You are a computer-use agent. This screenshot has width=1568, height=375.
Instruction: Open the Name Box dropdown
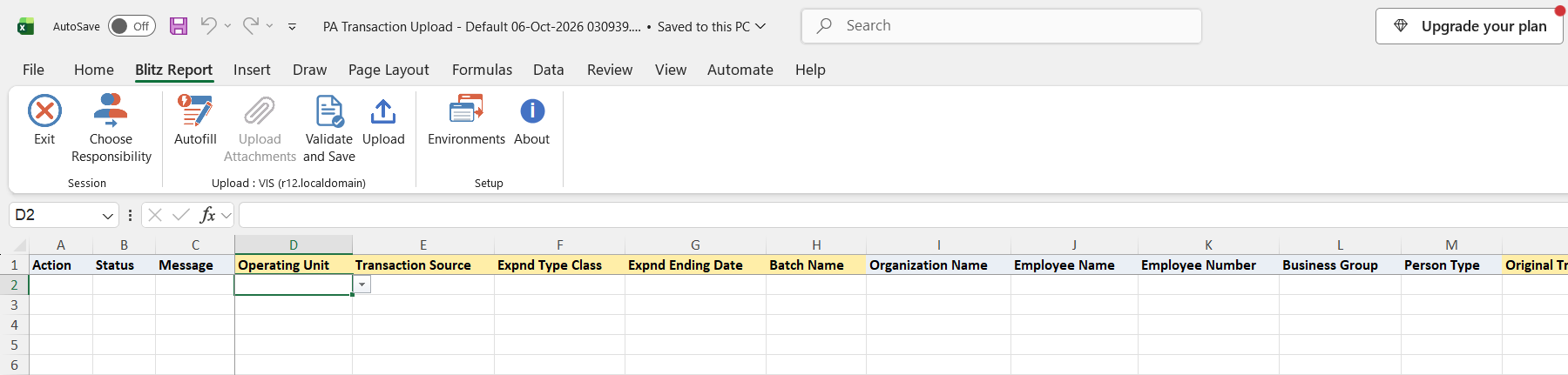tap(108, 216)
